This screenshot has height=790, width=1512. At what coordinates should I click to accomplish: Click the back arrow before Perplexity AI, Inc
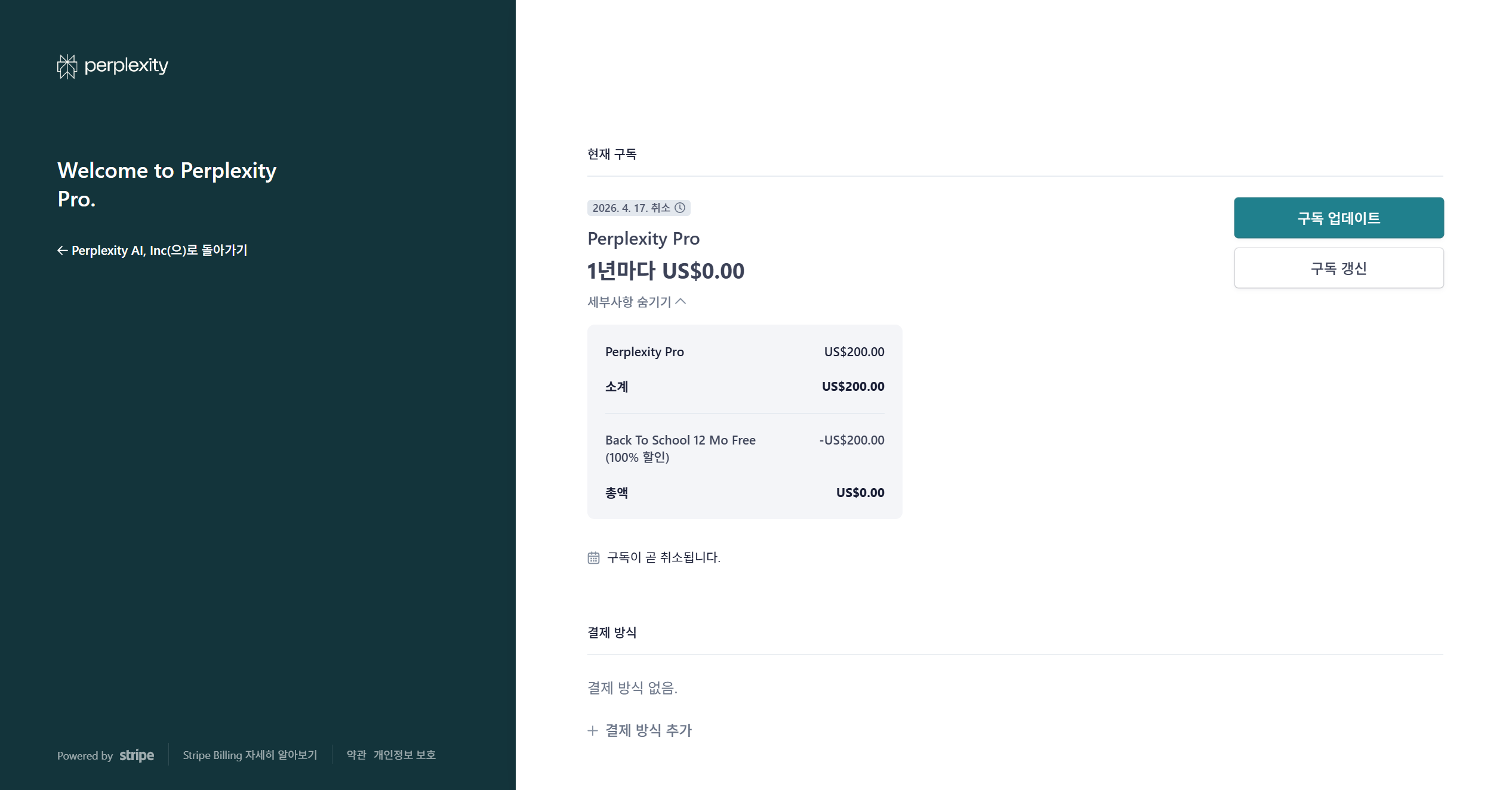click(62, 251)
